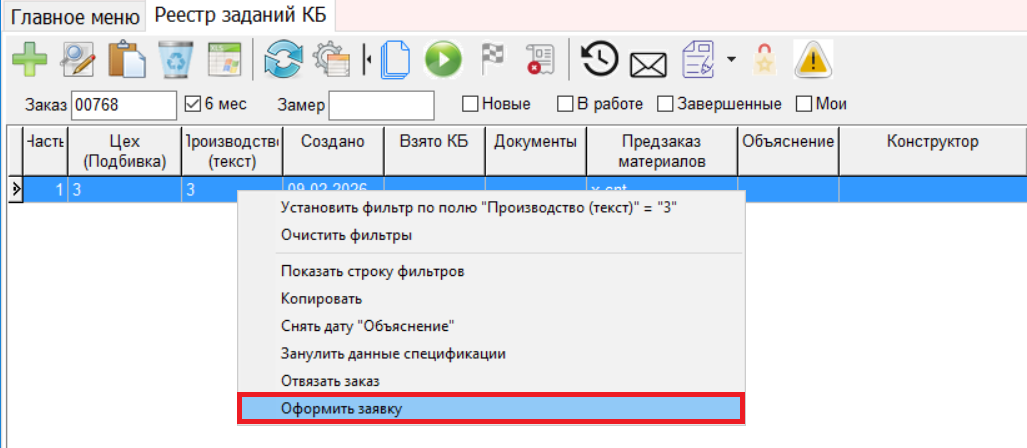This screenshot has height=448, width=1027.
Task: Uncheck the "6 мес" checkbox
Action: (194, 104)
